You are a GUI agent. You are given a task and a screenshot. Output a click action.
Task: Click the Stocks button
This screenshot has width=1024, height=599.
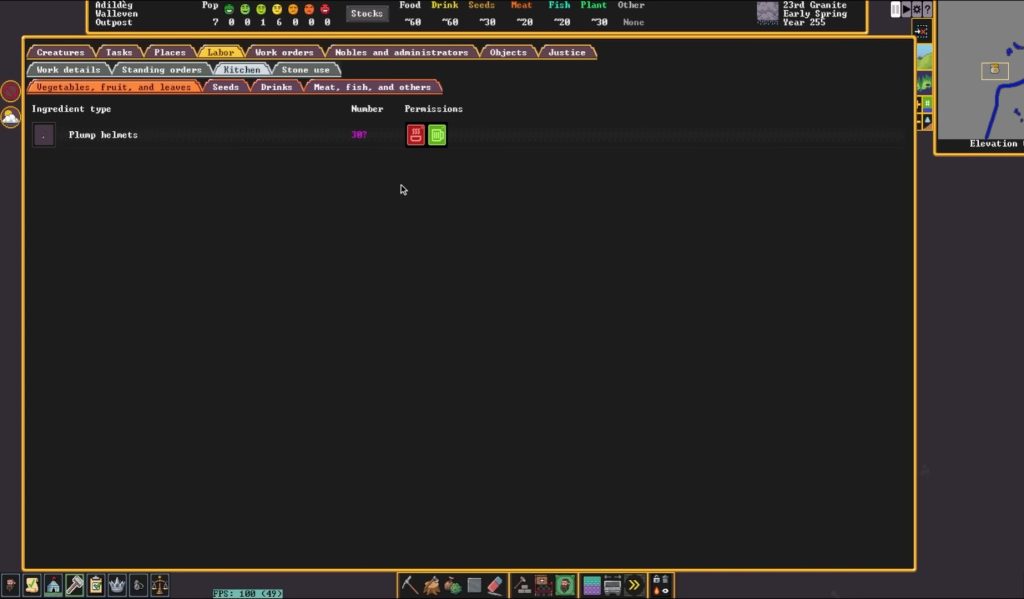[366, 14]
